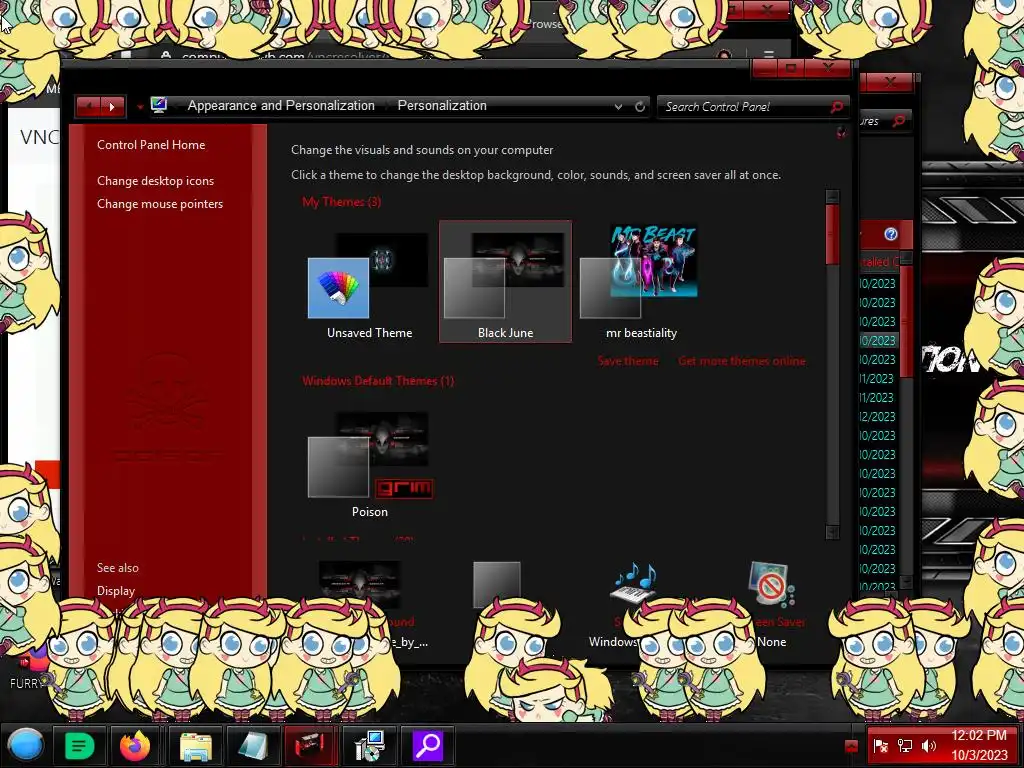Click the theme list scrollbar down arrow

(x=832, y=532)
